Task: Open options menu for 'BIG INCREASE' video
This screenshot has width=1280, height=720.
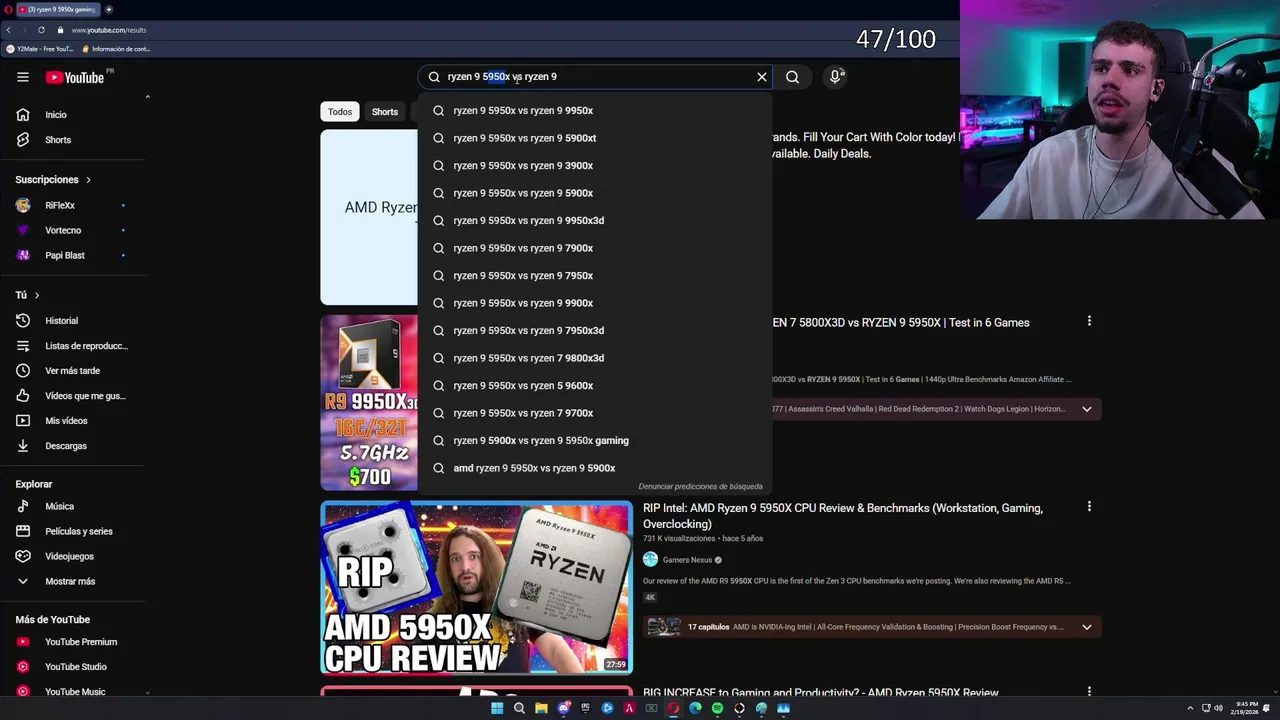Action: coord(1089,691)
